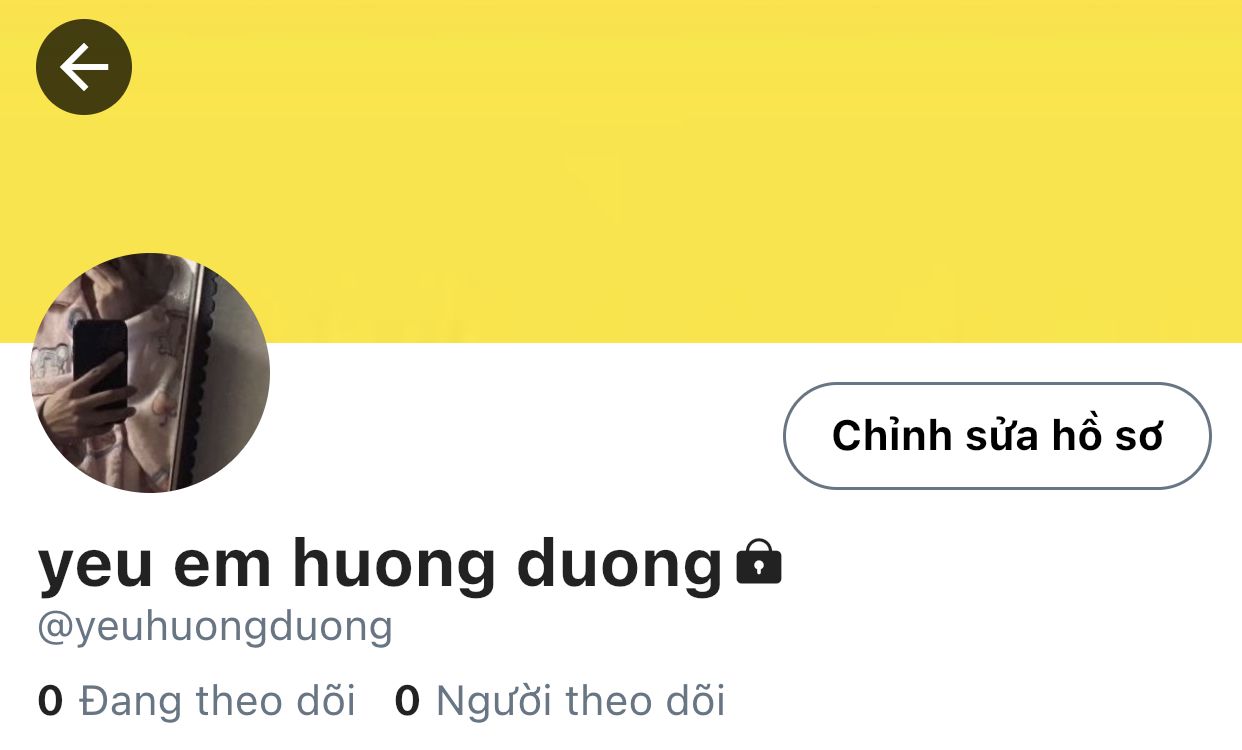The width and height of the screenshot is (1242, 750).
Task: Go back using the arrow icon
Action: click(x=84, y=67)
